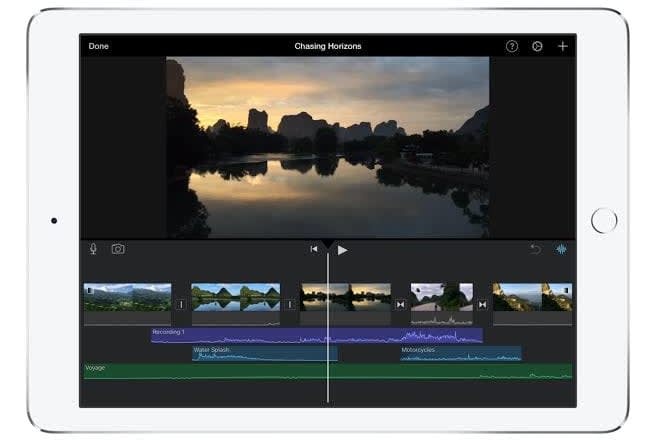Add media with the plus icon
661x441 pixels.
[x=563, y=46]
